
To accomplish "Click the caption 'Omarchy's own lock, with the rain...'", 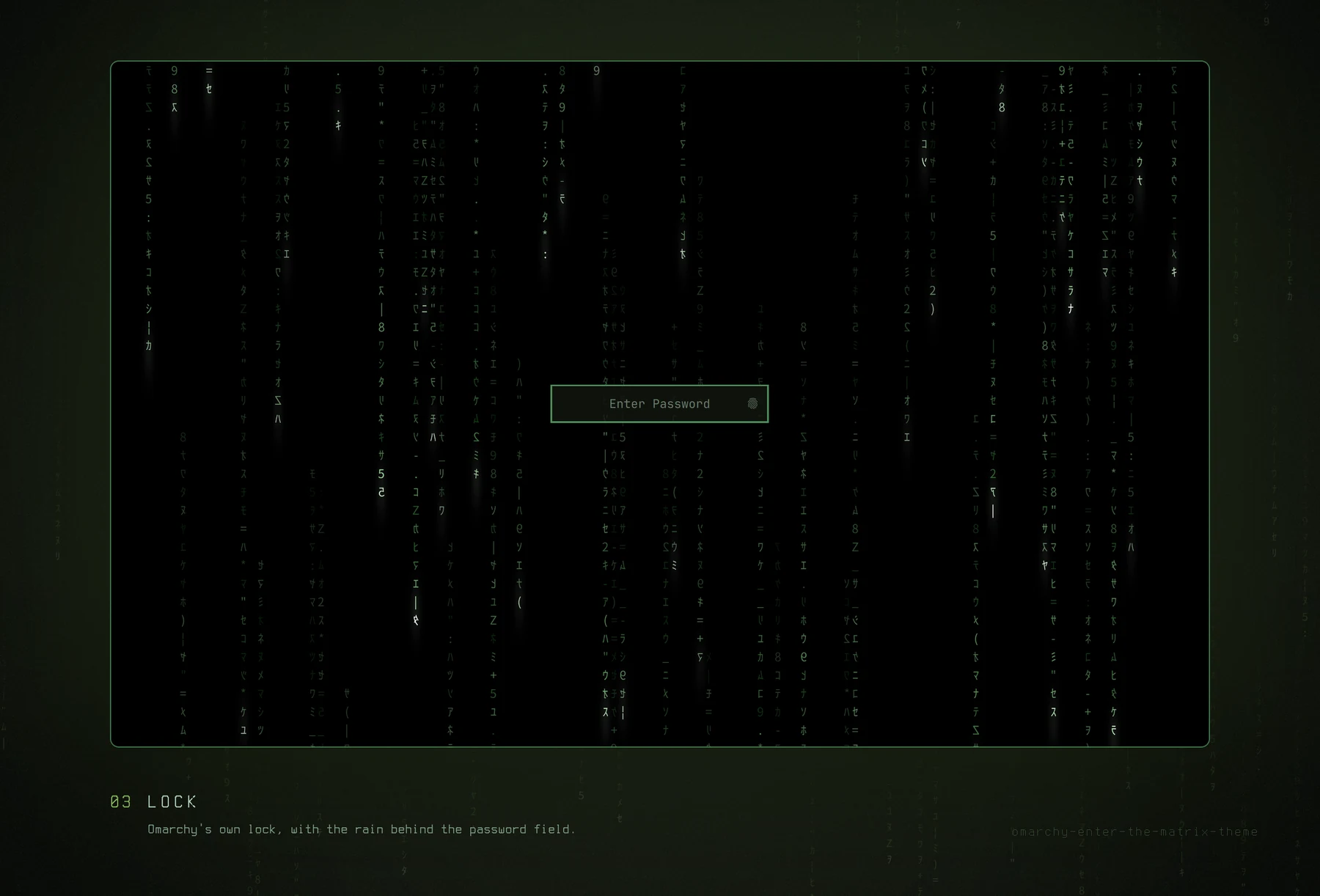I will tap(362, 829).
